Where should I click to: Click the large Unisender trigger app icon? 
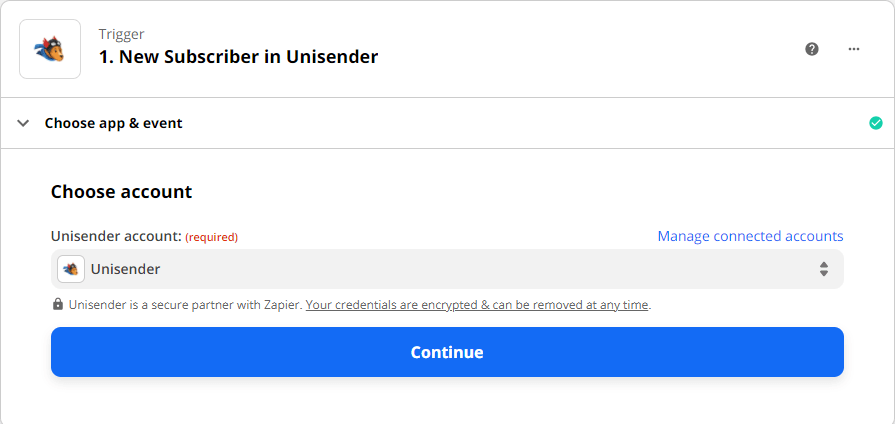click(x=50, y=49)
